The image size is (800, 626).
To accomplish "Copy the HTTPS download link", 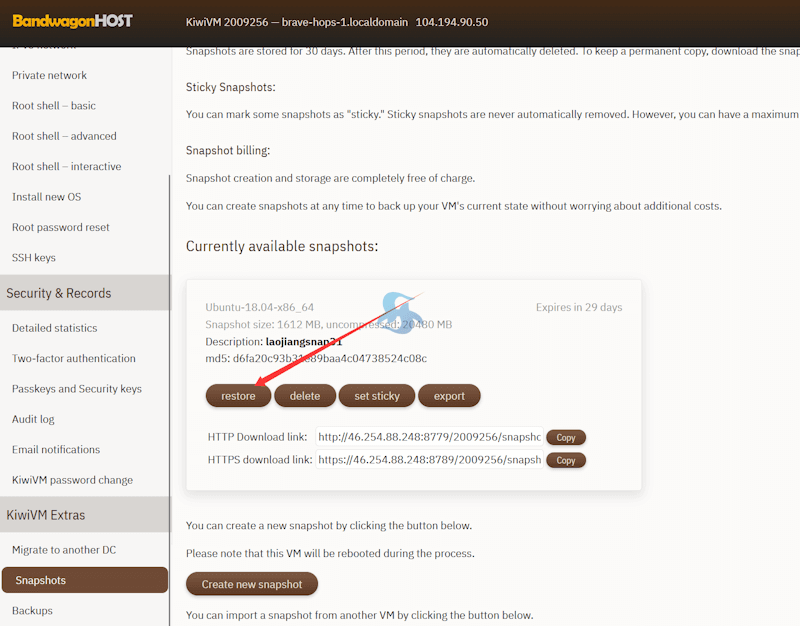I will (x=565, y=461).
